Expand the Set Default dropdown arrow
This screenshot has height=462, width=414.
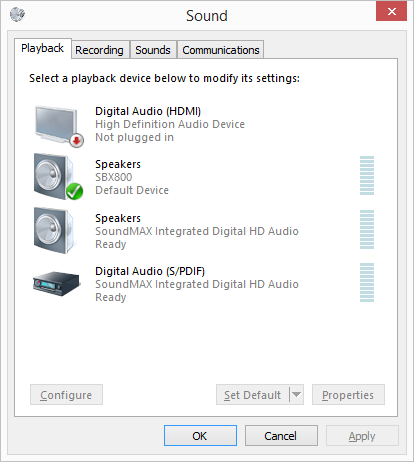296,395
